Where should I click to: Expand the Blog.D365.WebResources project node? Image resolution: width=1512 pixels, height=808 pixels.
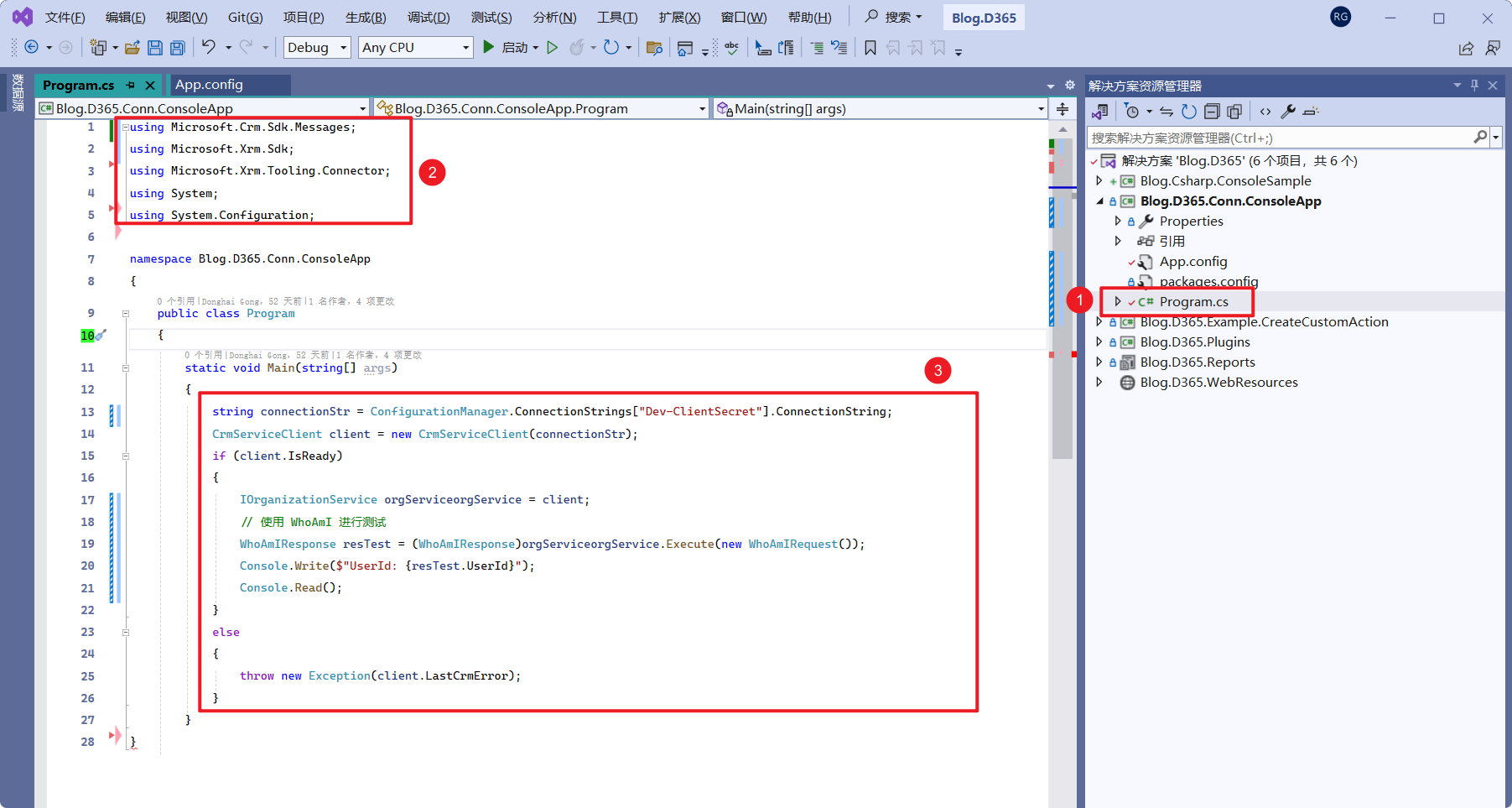pyautogui.click(x=1099, y=383)
